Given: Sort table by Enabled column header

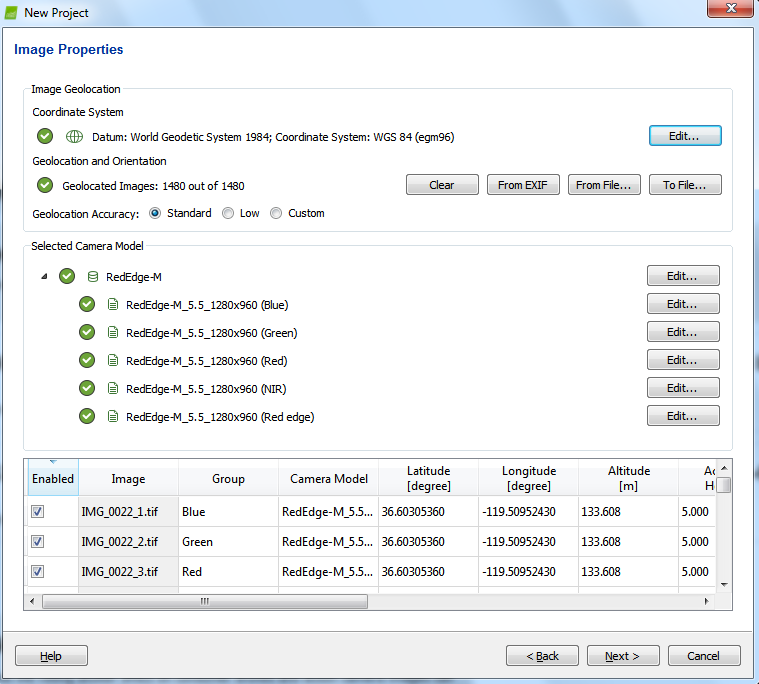Looking at the screenshot, I should 53,478.
